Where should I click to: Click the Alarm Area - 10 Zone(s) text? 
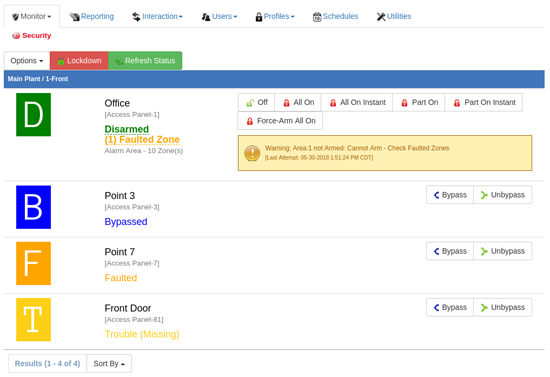144,151
